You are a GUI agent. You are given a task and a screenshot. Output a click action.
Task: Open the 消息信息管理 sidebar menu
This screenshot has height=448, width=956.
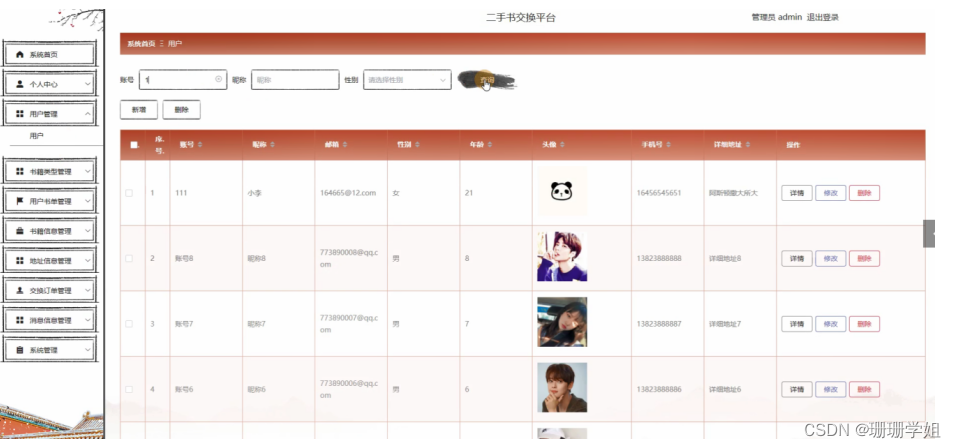coord(50,320)
